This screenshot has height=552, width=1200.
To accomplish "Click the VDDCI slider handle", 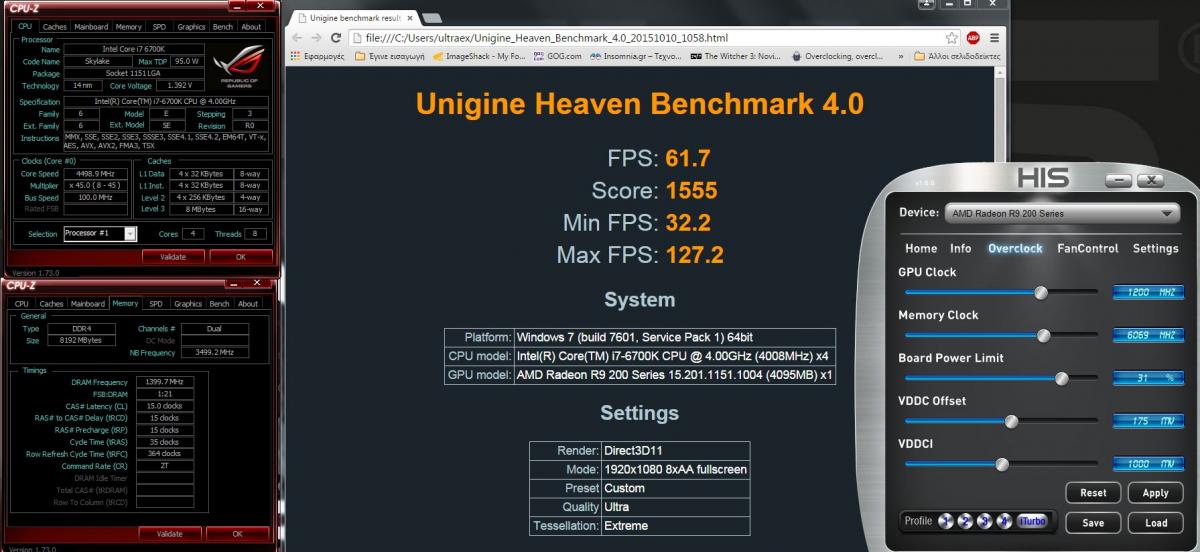I will [x=1002, y=464].
